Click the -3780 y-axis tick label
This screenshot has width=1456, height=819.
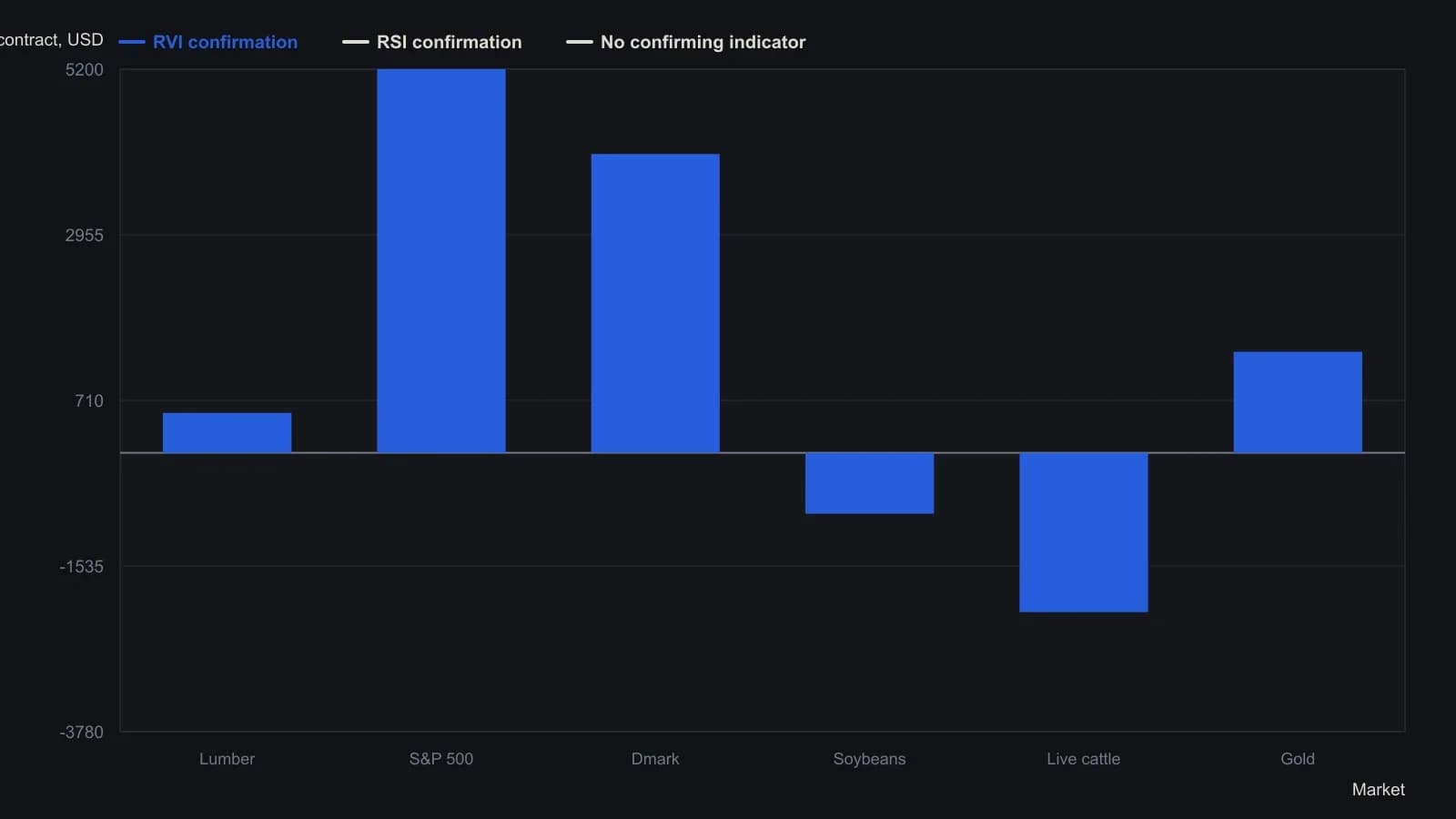(x=82, y=733)
